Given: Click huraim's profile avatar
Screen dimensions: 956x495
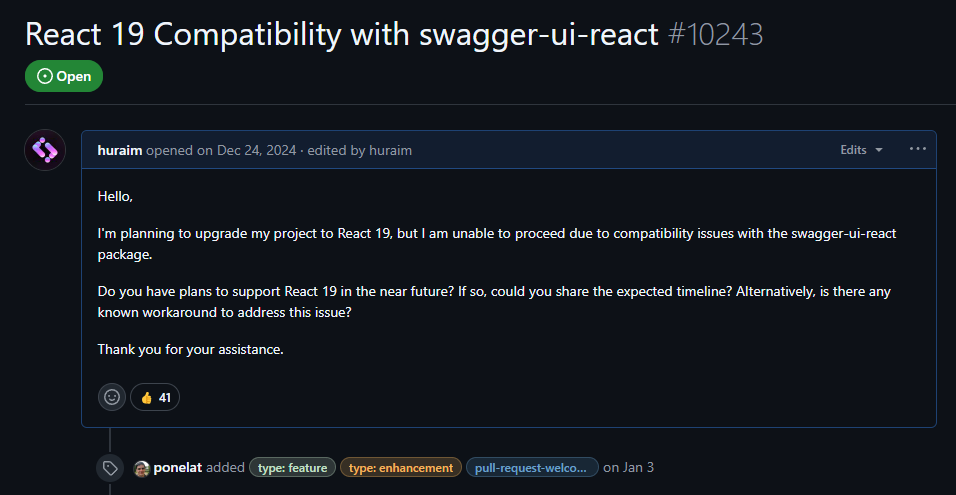Looking at the screenshot, I should [45, 150].
